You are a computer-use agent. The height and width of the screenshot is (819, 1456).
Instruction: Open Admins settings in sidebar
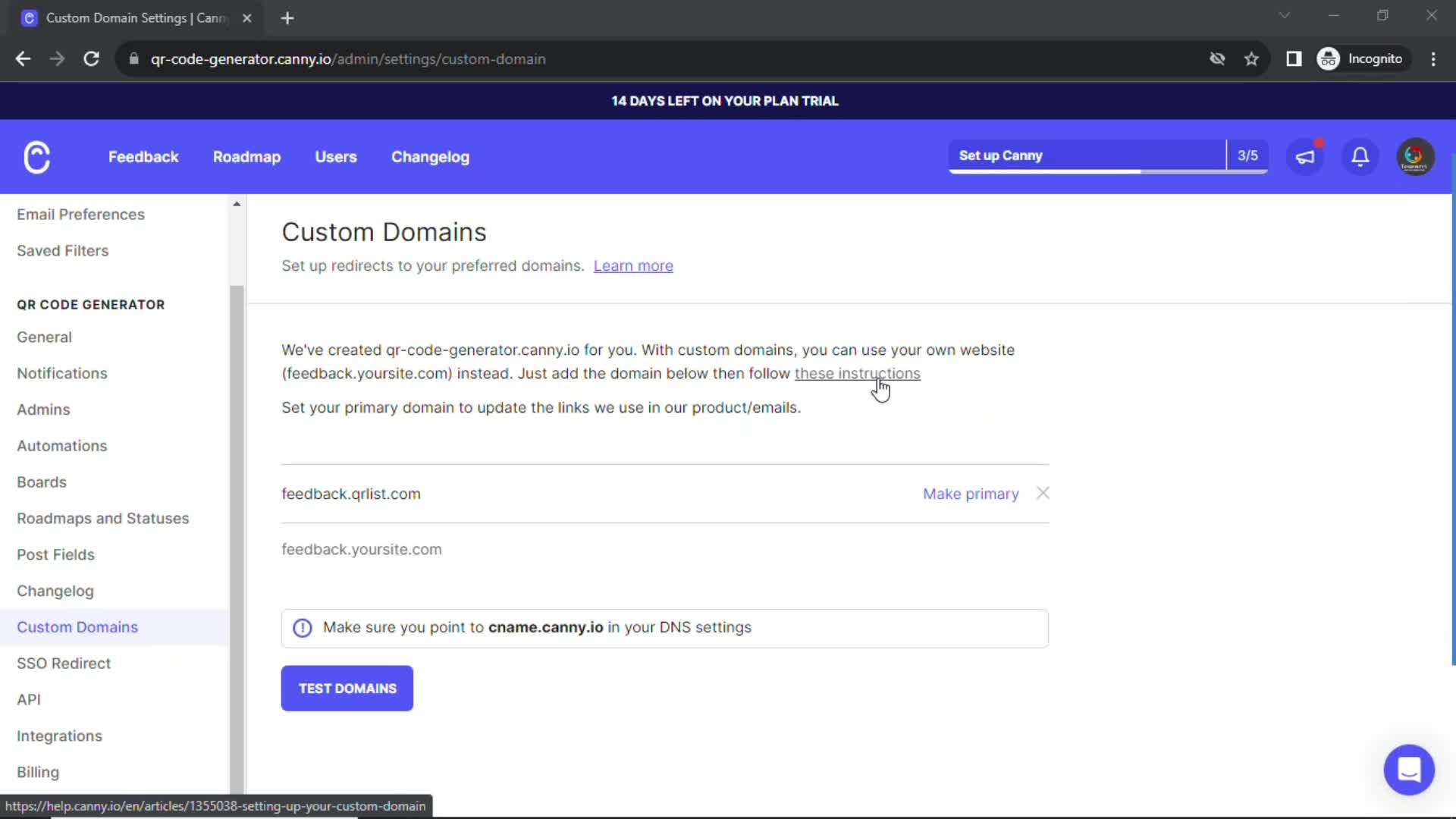pos(43,409)
